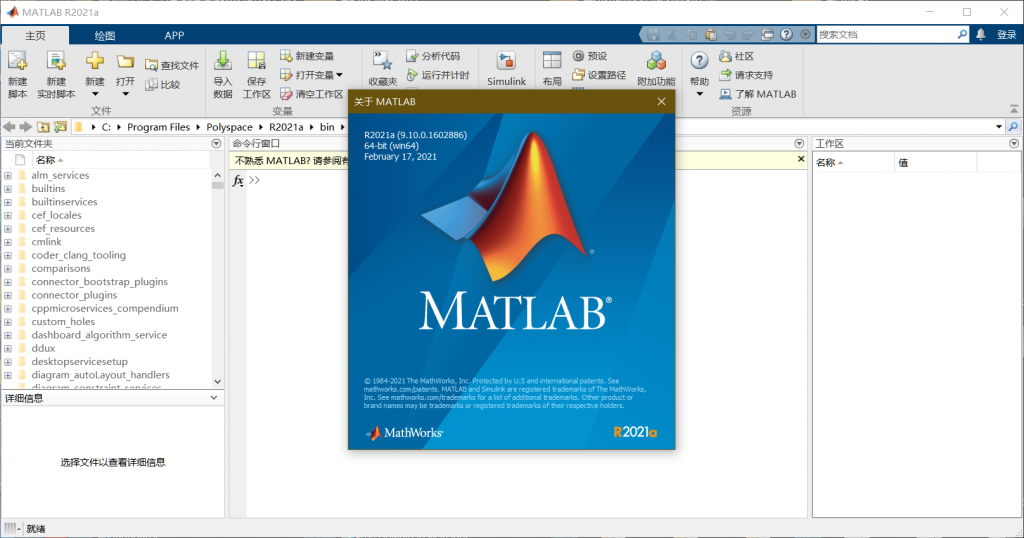Screen dimensions: 1024x538
Task: Open the 布局 layout menu
Action: 552,69
